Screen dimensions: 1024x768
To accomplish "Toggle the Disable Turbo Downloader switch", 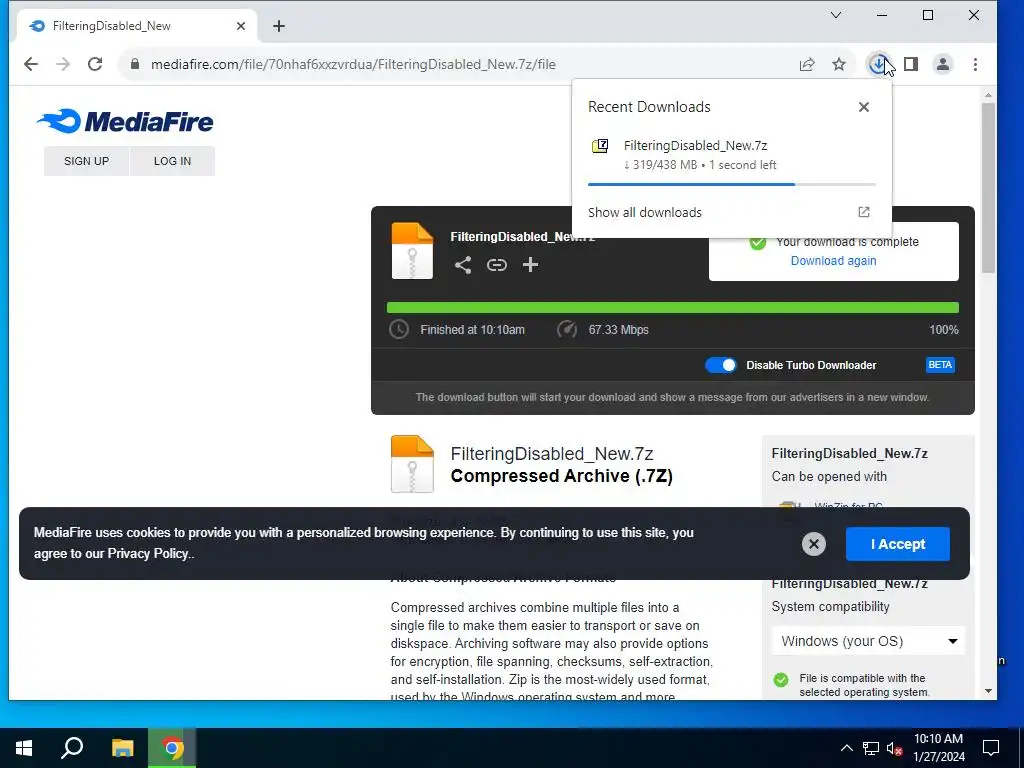I will point(721,365).
